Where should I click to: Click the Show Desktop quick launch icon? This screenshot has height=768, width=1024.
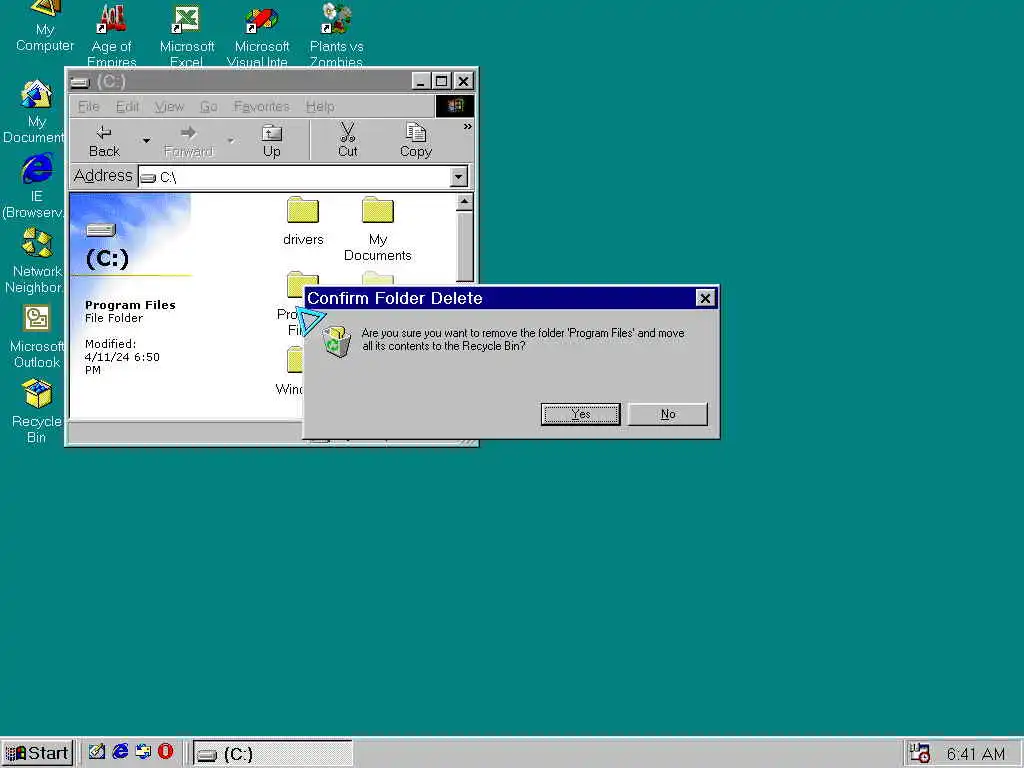[x=97, y=752]
